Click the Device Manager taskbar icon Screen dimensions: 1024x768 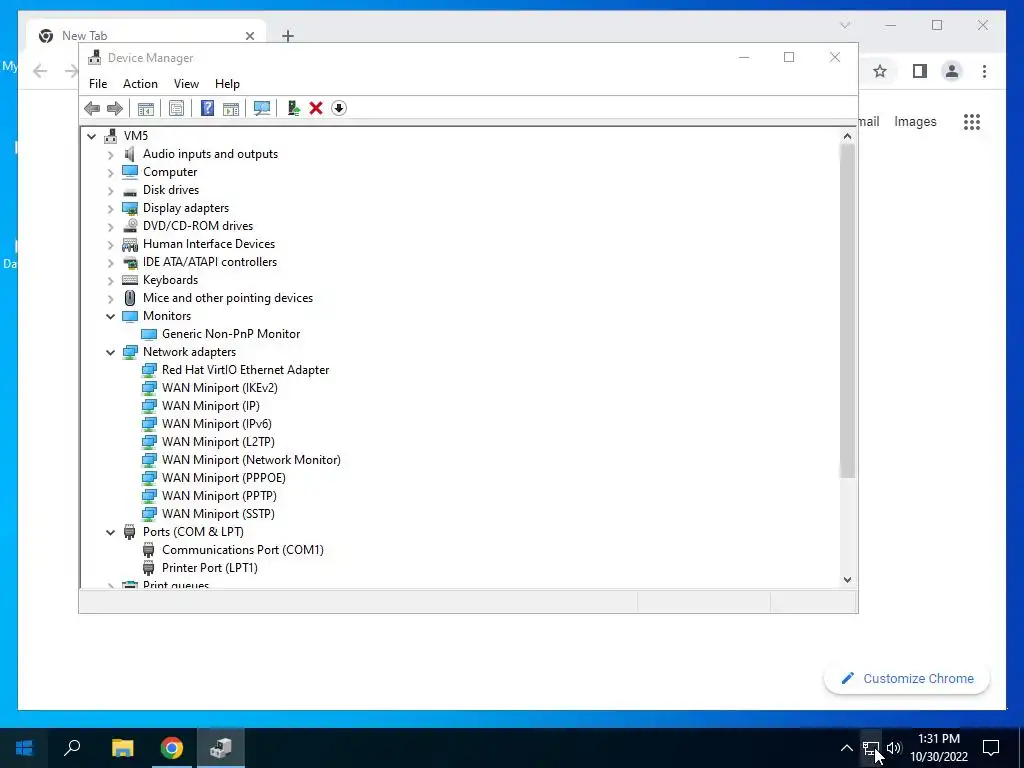pos(221,748)
